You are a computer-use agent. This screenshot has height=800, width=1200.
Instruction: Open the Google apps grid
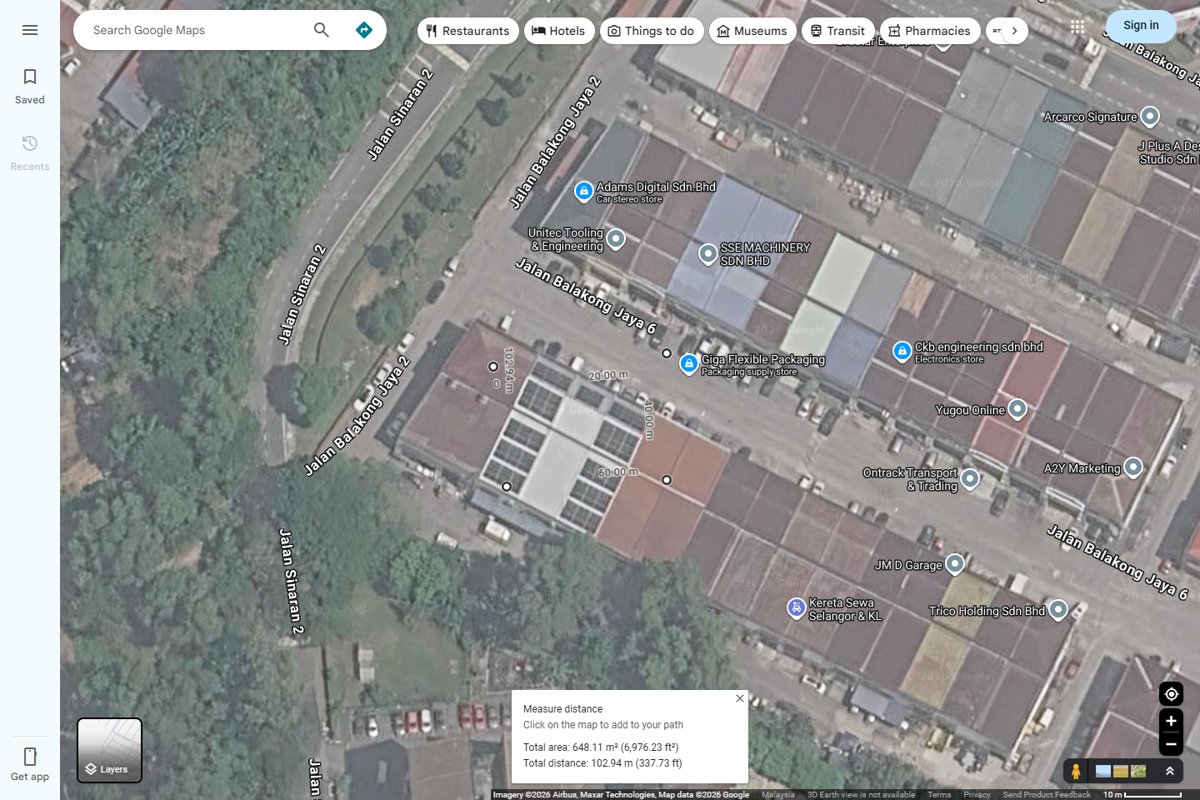[1077, 27]
